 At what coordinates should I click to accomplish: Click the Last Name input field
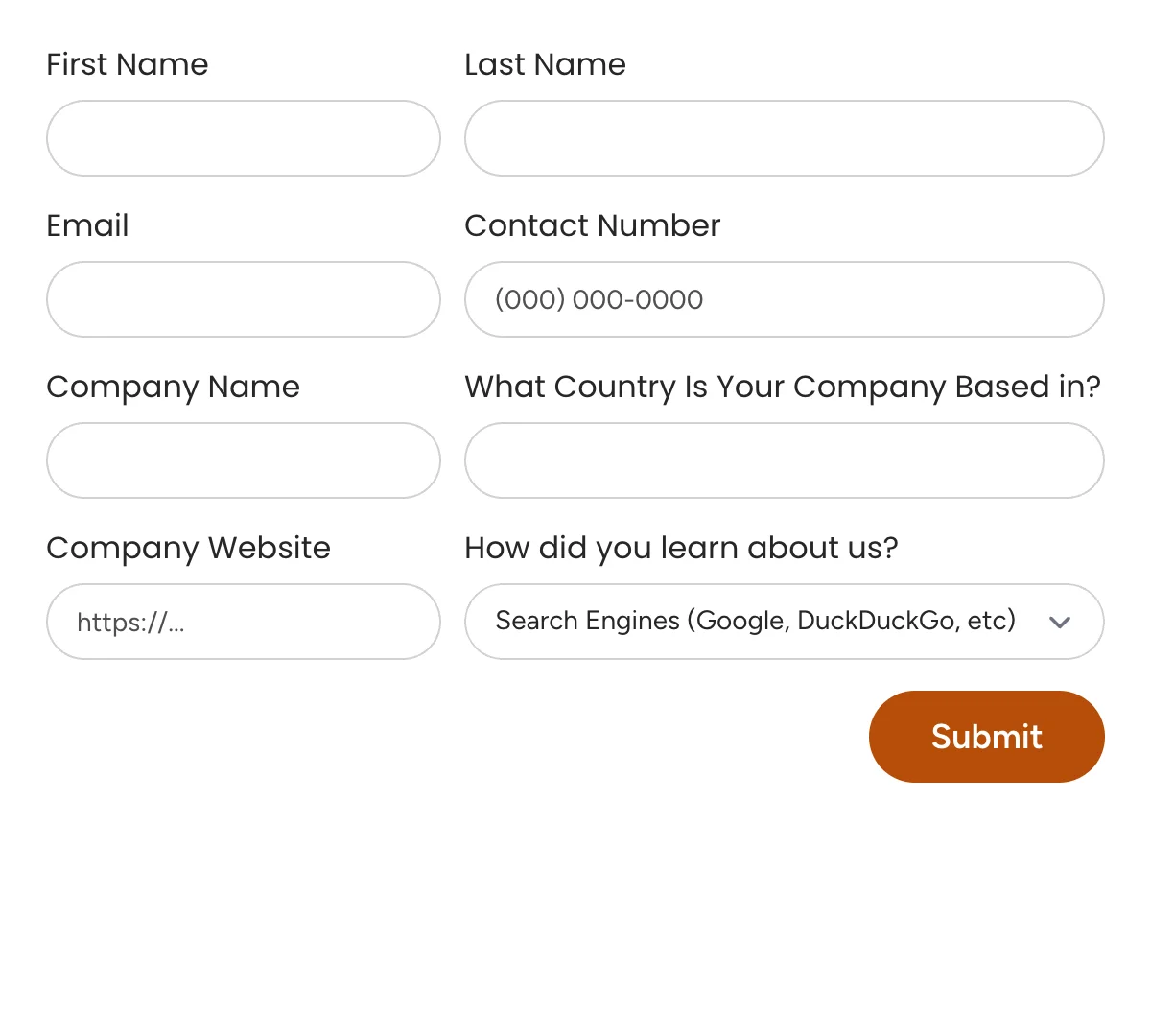(x=784, y=138)
